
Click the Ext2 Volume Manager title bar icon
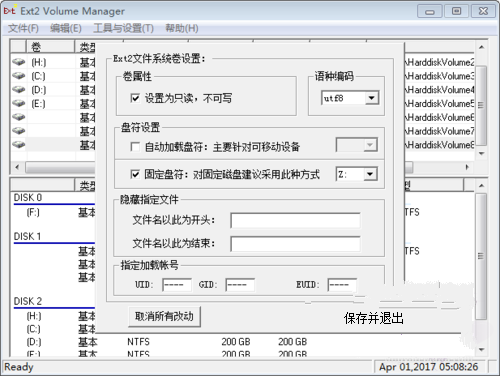coord(10,11)
